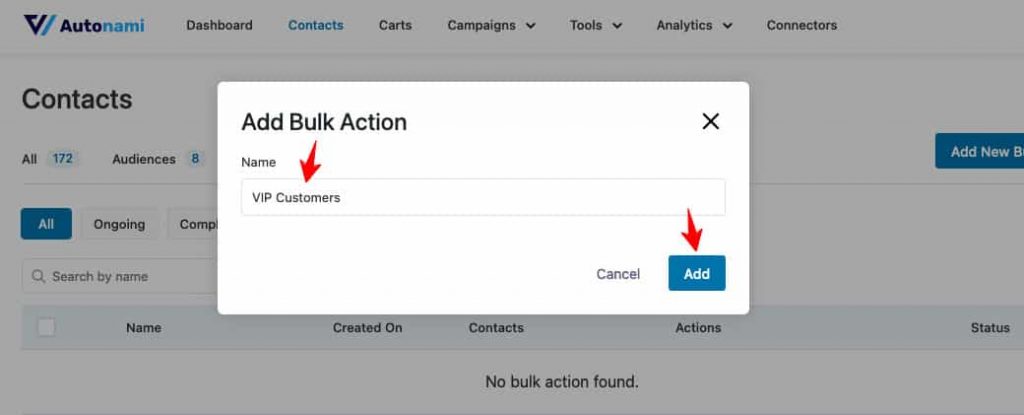Open the Carts page
1024x415 pixels.
pyautogui.click(x=395, y=25)
